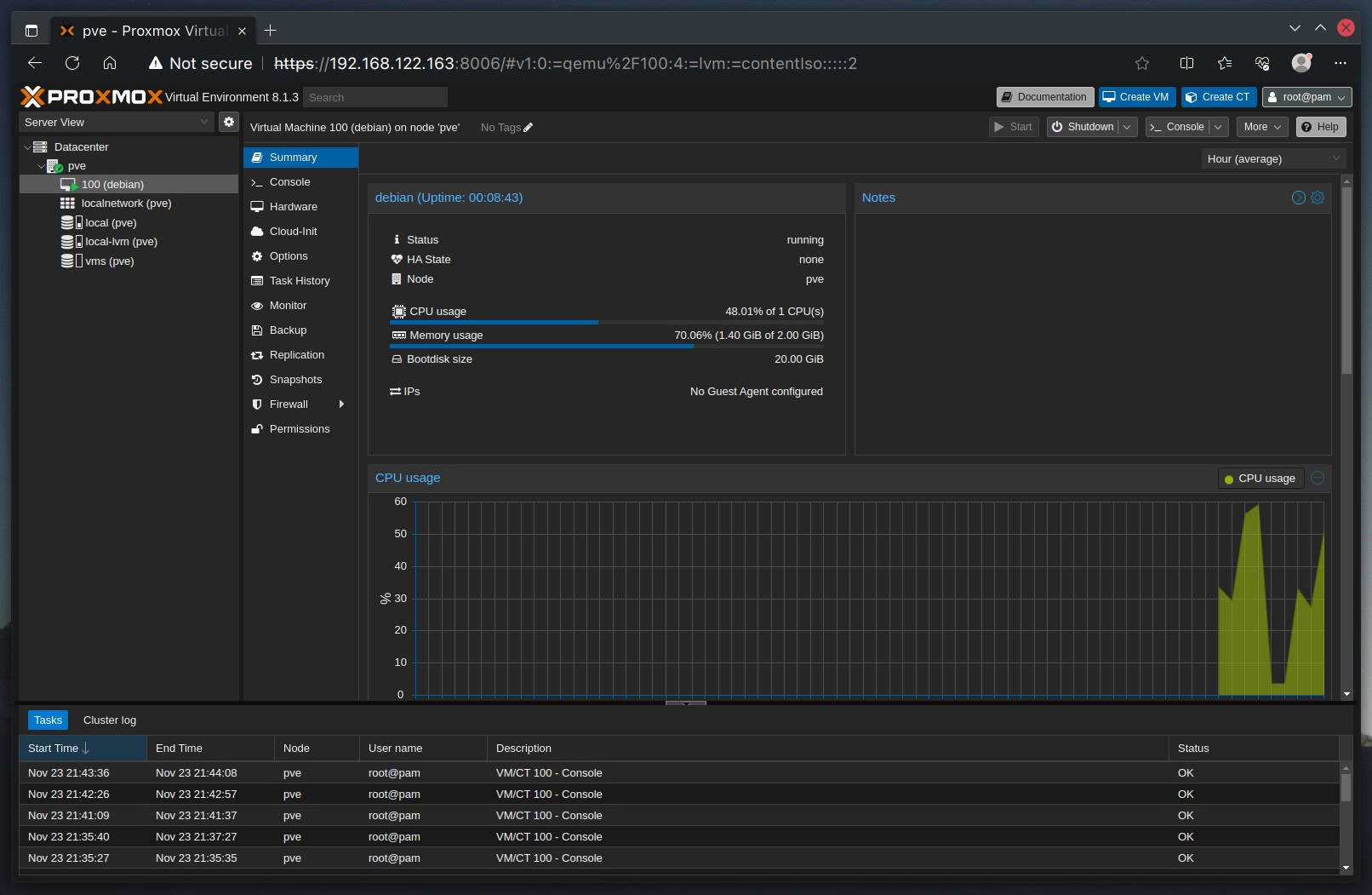Edit tags with pencil icon
This screenshot has height=895, width=1372.
[x=528, y=128]
